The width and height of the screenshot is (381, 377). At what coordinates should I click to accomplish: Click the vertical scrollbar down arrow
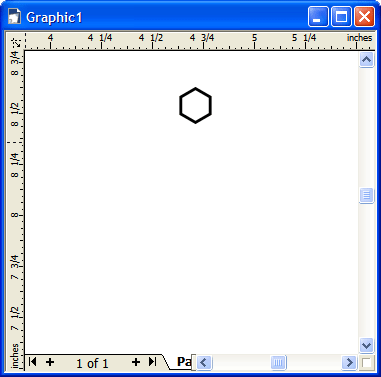[366, 345]
